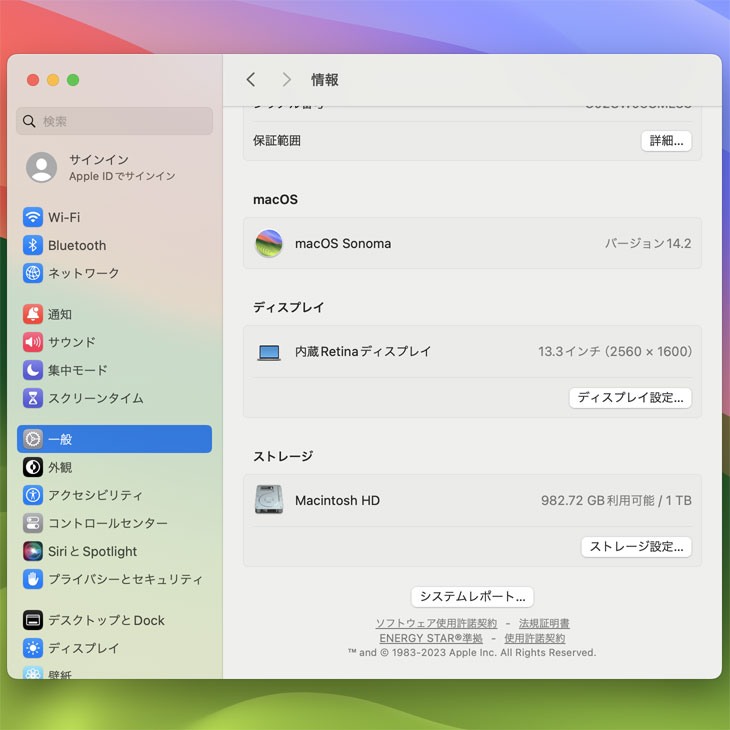Viewport: 730px width, 730px height.
Task: Open デスクトップと Dock settings
Action: (x=114, y=620)
